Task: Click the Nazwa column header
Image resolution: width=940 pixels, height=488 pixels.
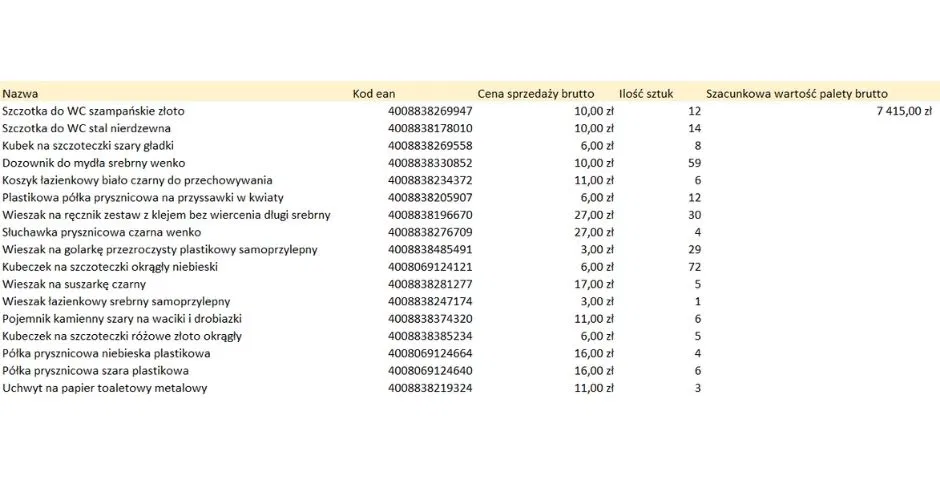Action: (x=20, y=93)
